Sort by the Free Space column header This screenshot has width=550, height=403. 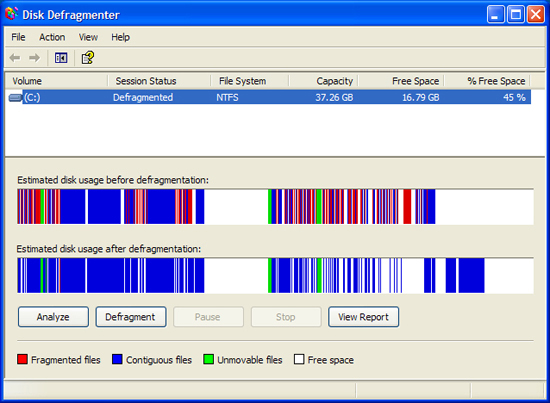pyautogui.click(x=401, y=81)
